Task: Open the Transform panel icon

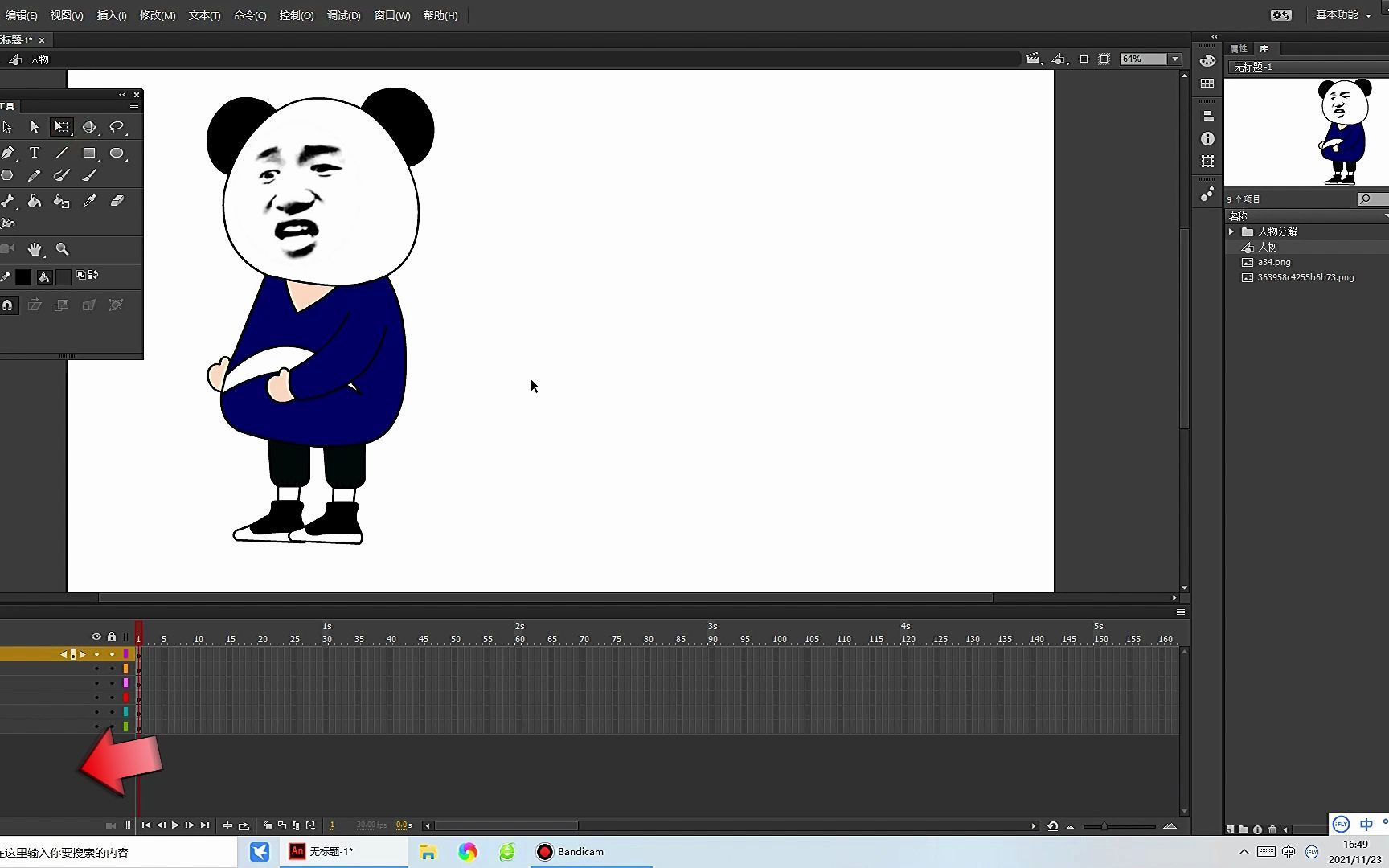Action: tap(1207, 162)
